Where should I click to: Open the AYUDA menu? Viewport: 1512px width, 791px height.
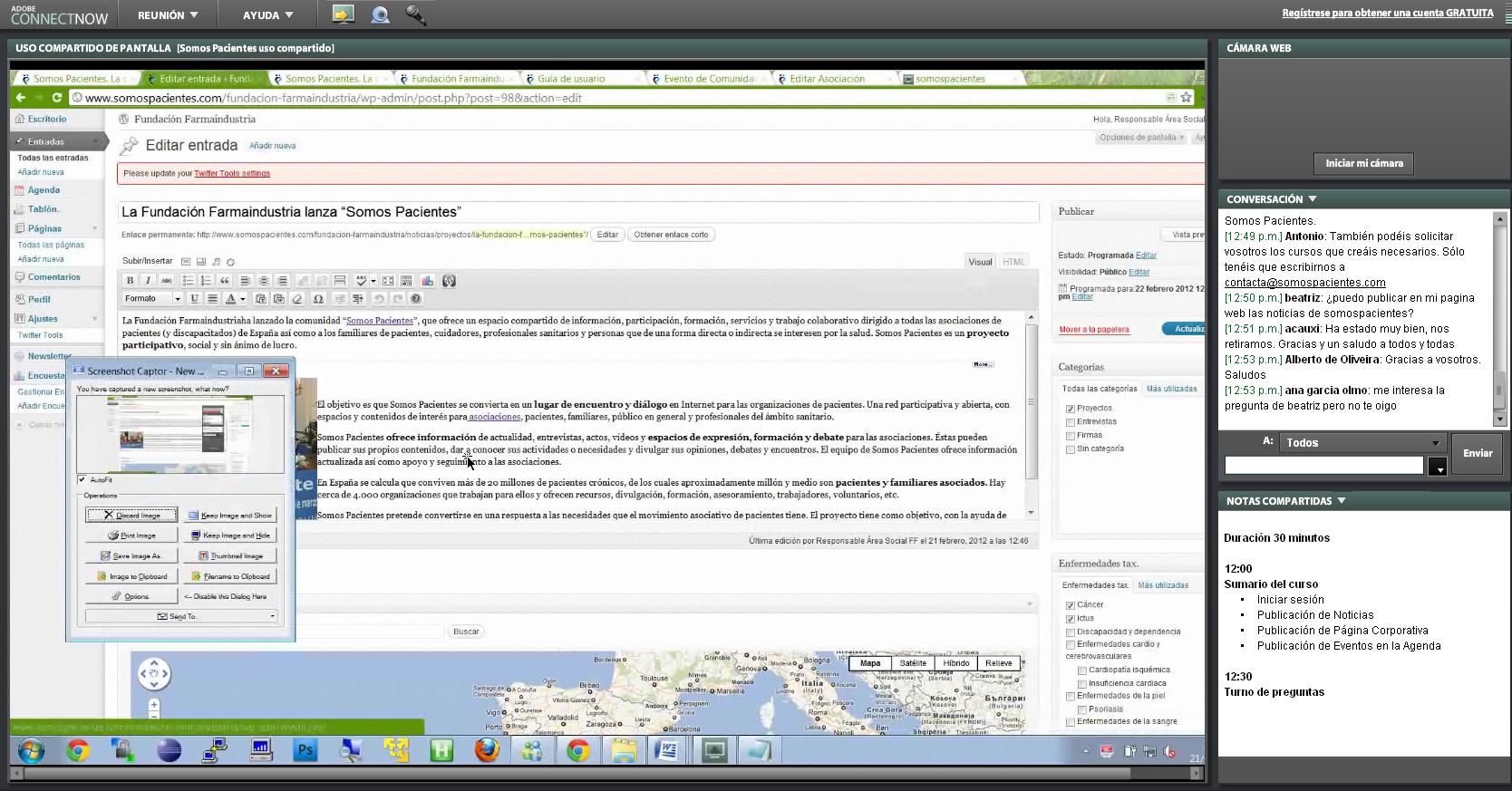(x=268, y=15)
